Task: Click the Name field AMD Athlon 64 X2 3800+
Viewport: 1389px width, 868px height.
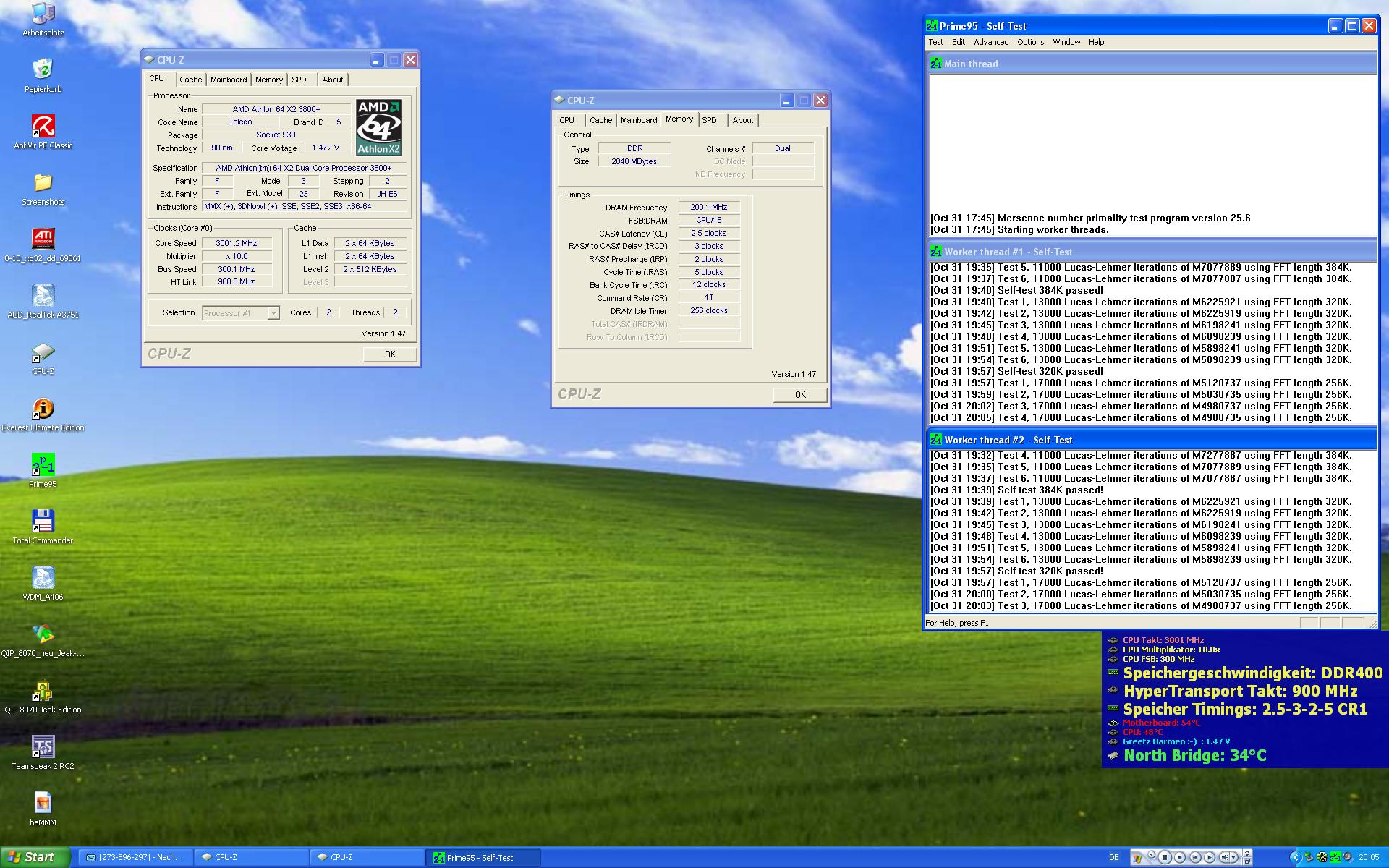Action: click(x=276, y=109)
